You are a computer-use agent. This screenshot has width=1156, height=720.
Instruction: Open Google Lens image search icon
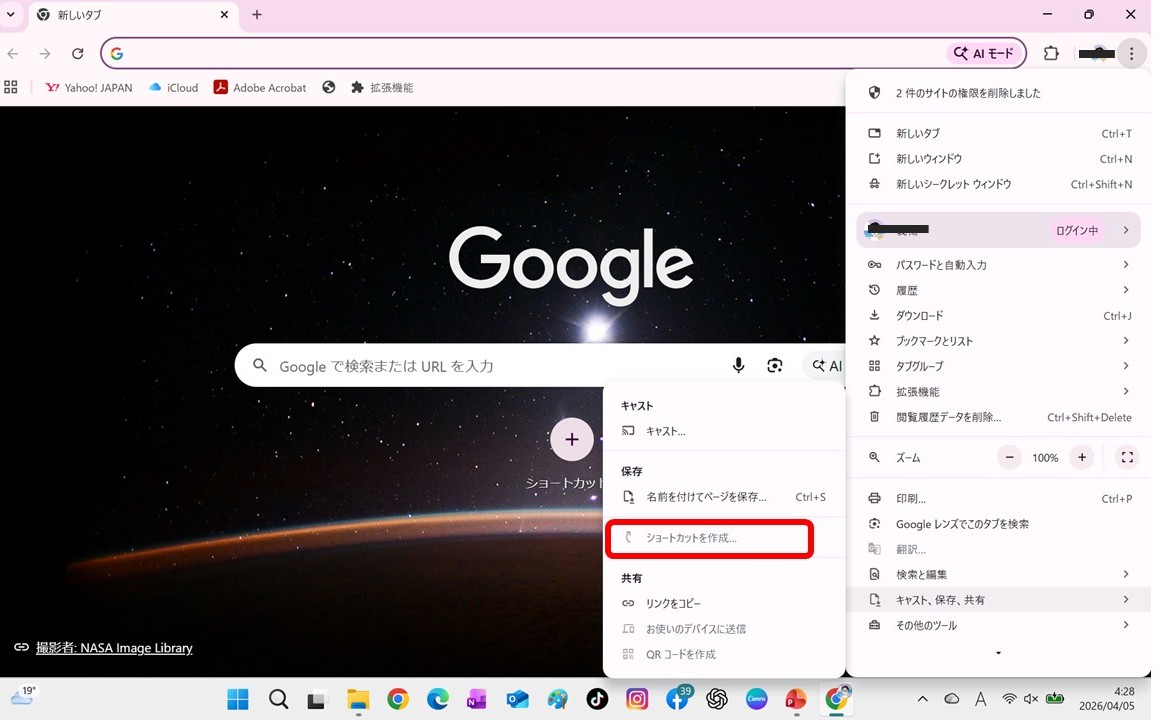pos(775,366)
